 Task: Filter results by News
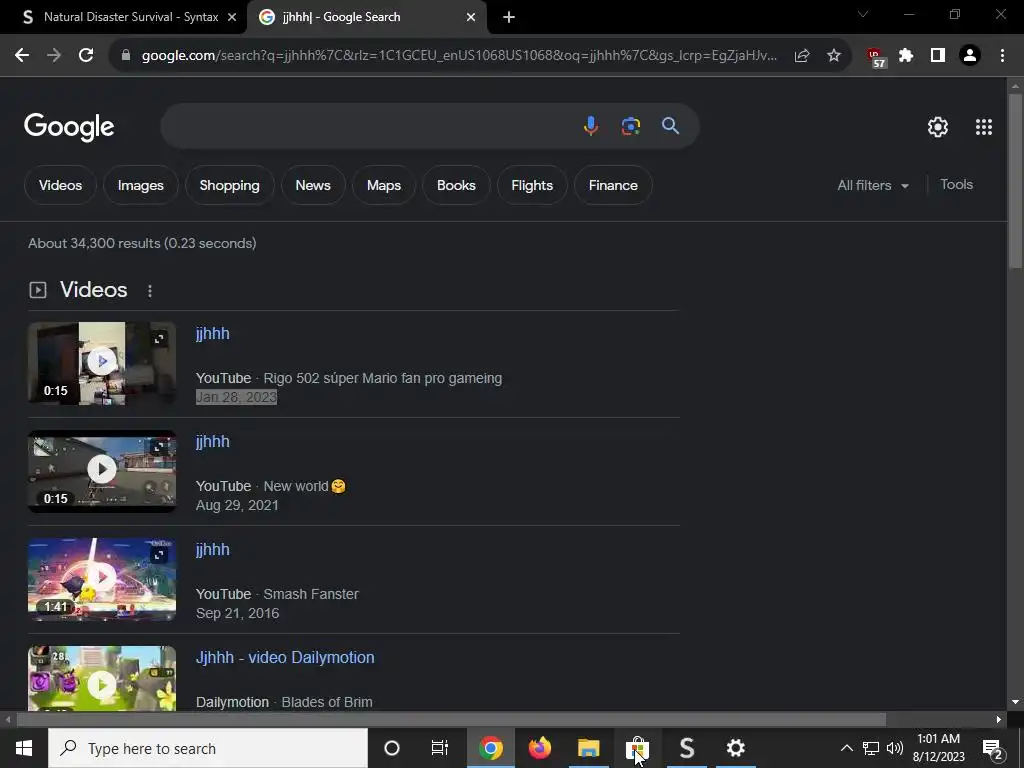click(x=313, y=185)
